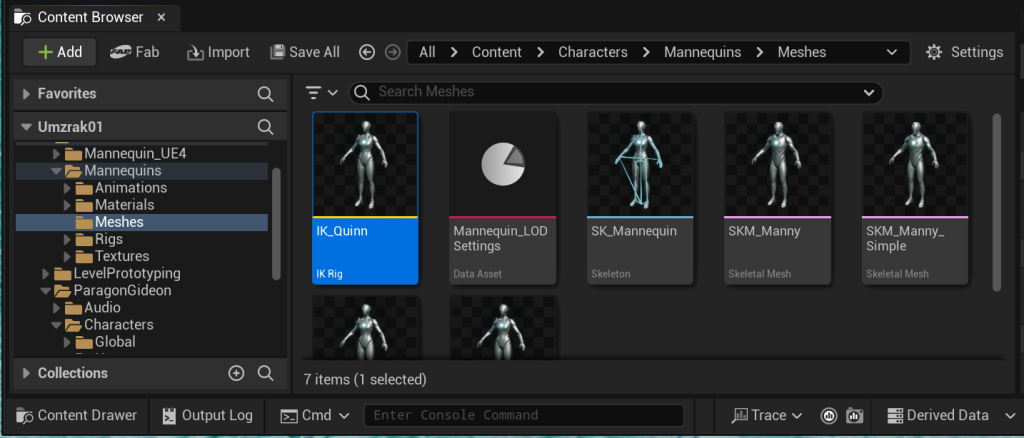Click the All breadcrumb

pos(428,52)
